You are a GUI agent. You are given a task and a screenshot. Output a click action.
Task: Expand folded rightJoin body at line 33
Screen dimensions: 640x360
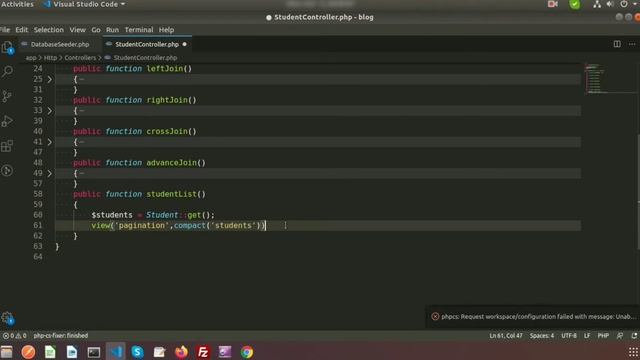[x=49, y=111]
